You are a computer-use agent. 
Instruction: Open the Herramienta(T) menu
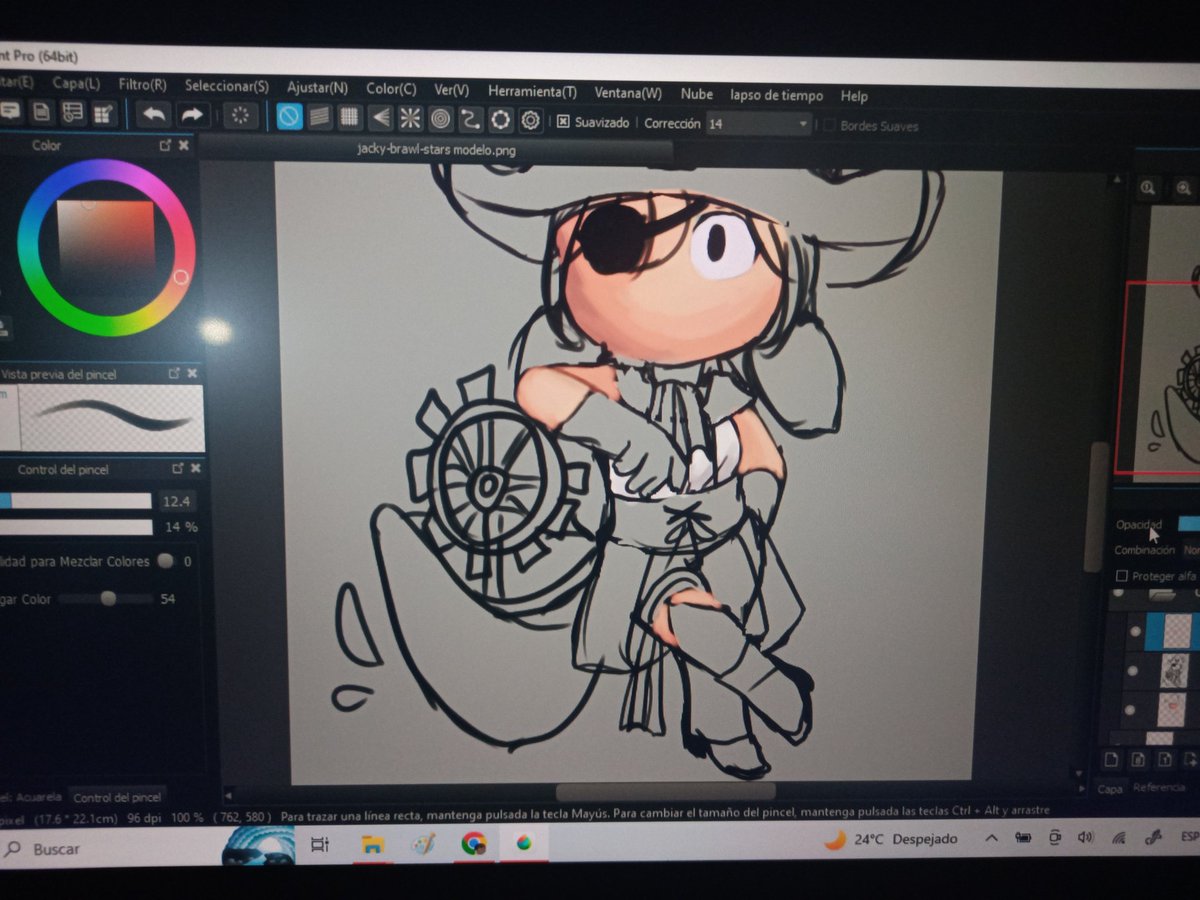point(532,91)
